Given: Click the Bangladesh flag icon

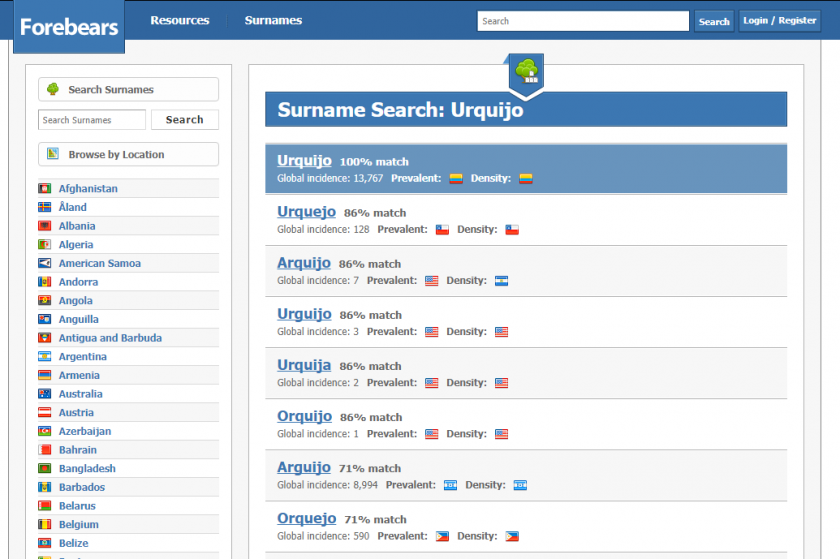Looking at the screenshot, I should click(44, 468).
